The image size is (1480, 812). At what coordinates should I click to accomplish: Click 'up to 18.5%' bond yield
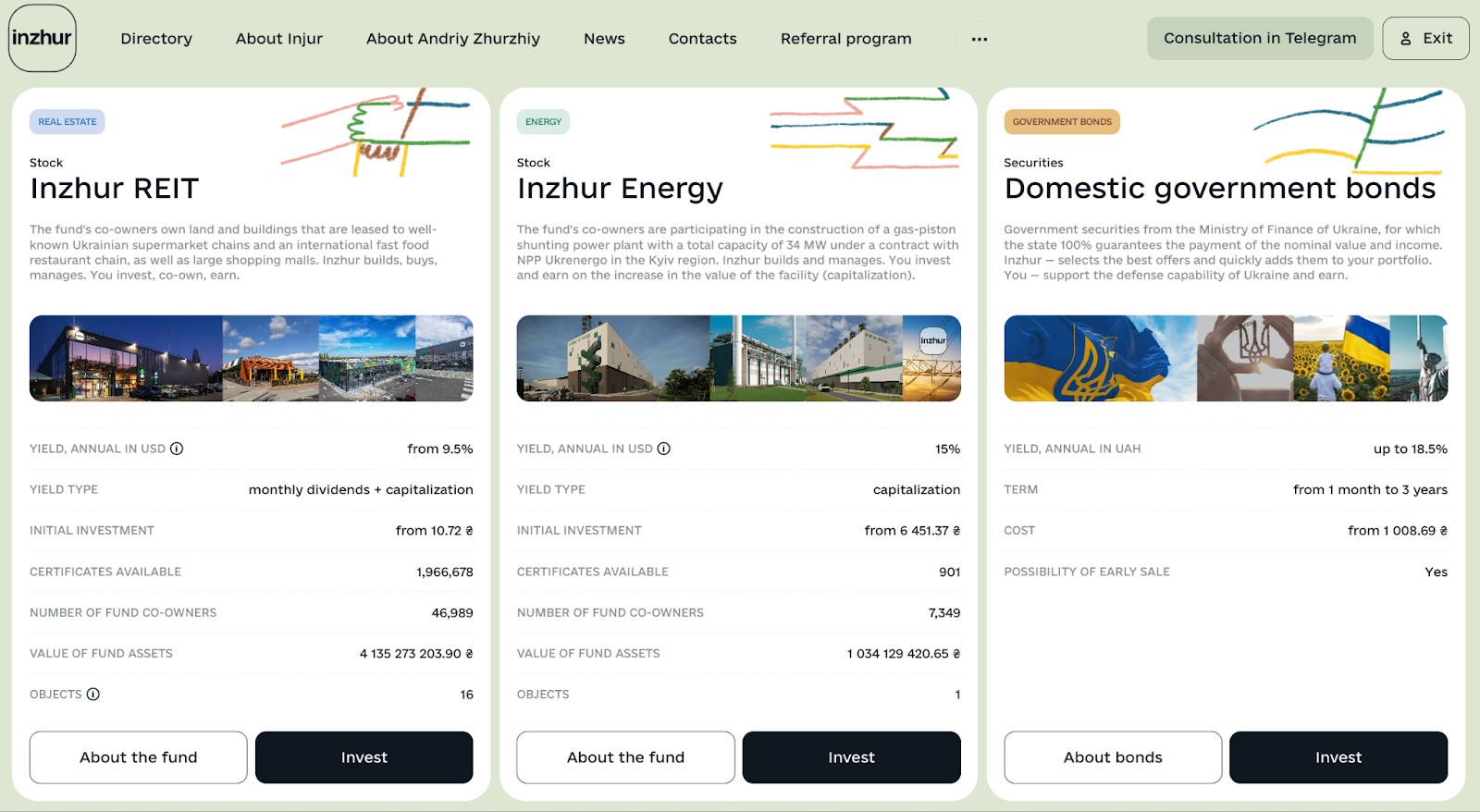point(1411,449)
